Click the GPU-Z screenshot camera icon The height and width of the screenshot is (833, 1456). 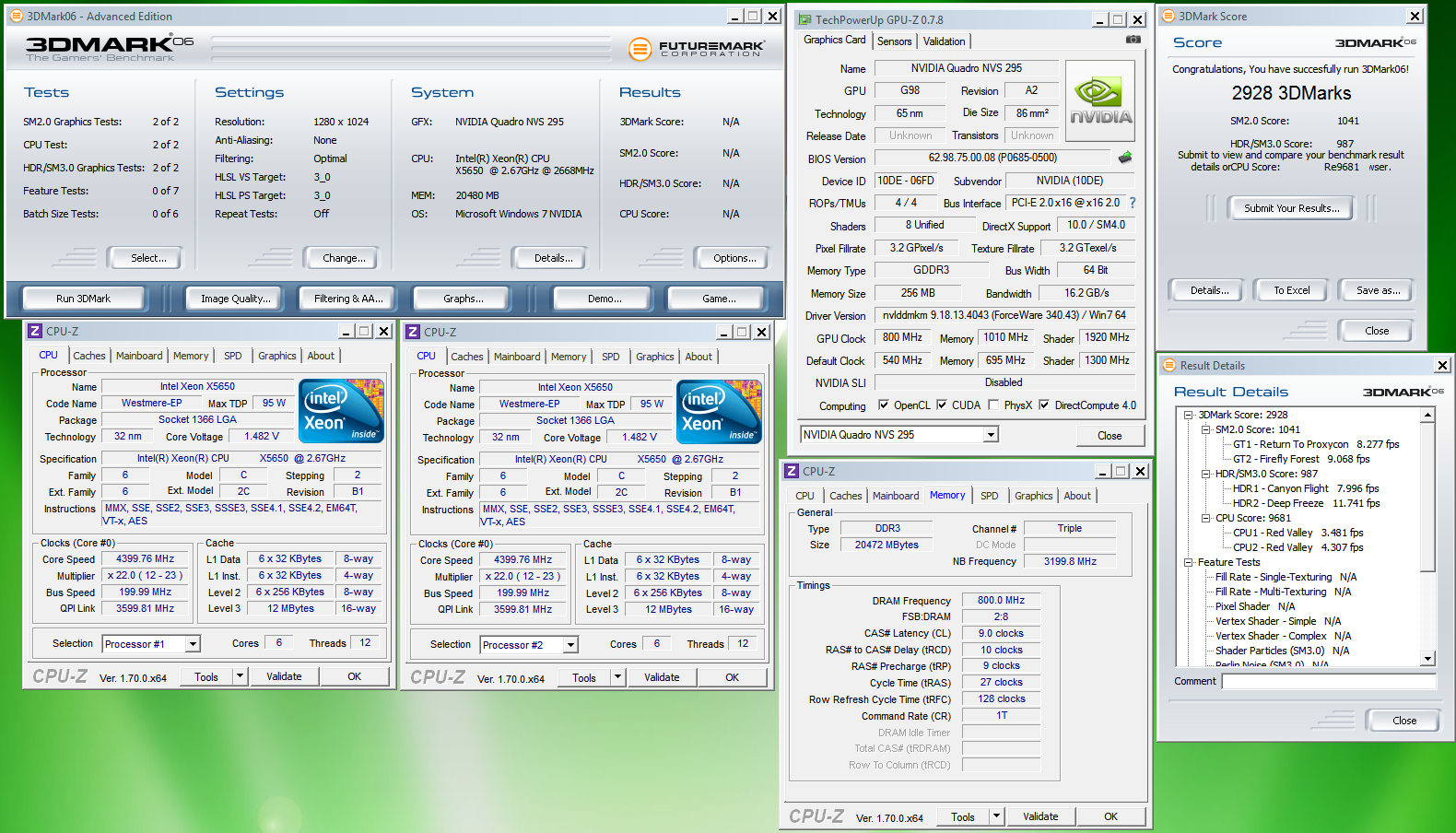[x=1133, y=40]
